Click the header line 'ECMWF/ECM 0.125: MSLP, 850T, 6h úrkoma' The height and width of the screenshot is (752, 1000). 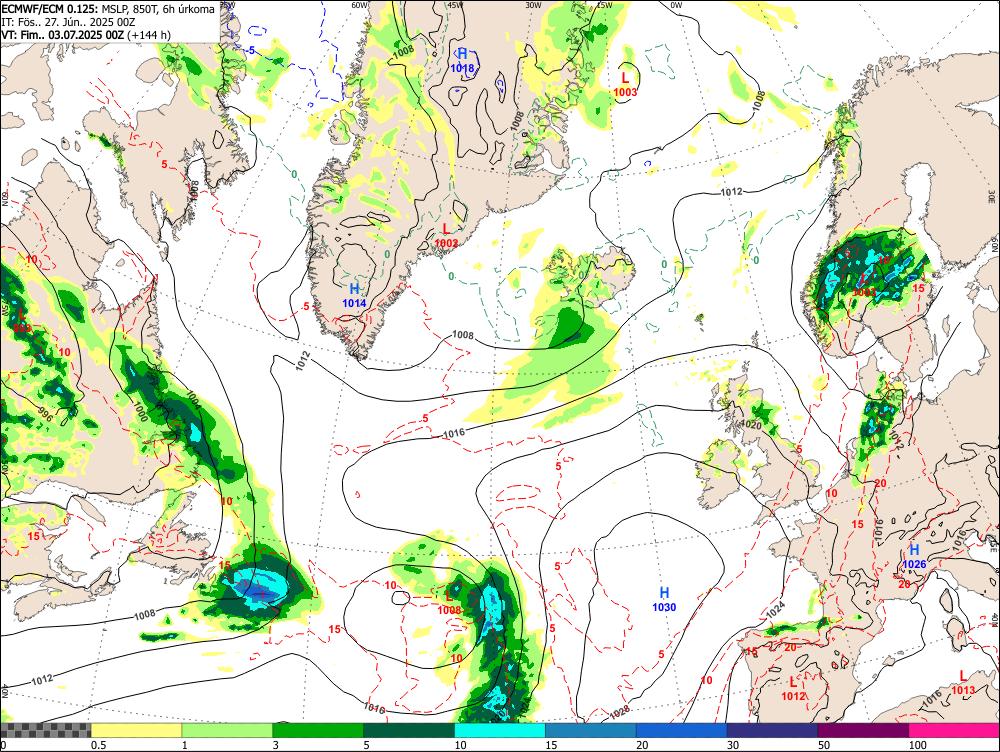[x=108, y=9]
